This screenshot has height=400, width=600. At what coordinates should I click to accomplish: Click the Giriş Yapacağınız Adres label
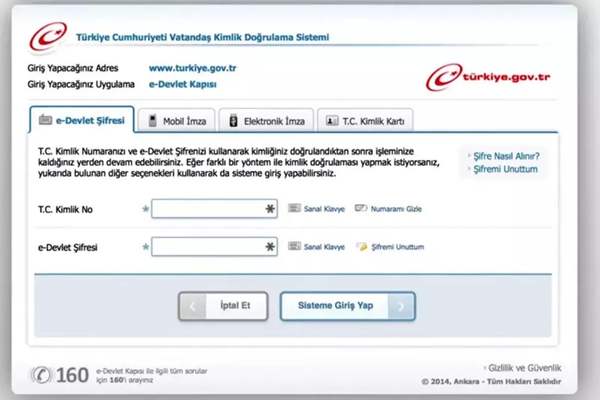click(73, 68)
